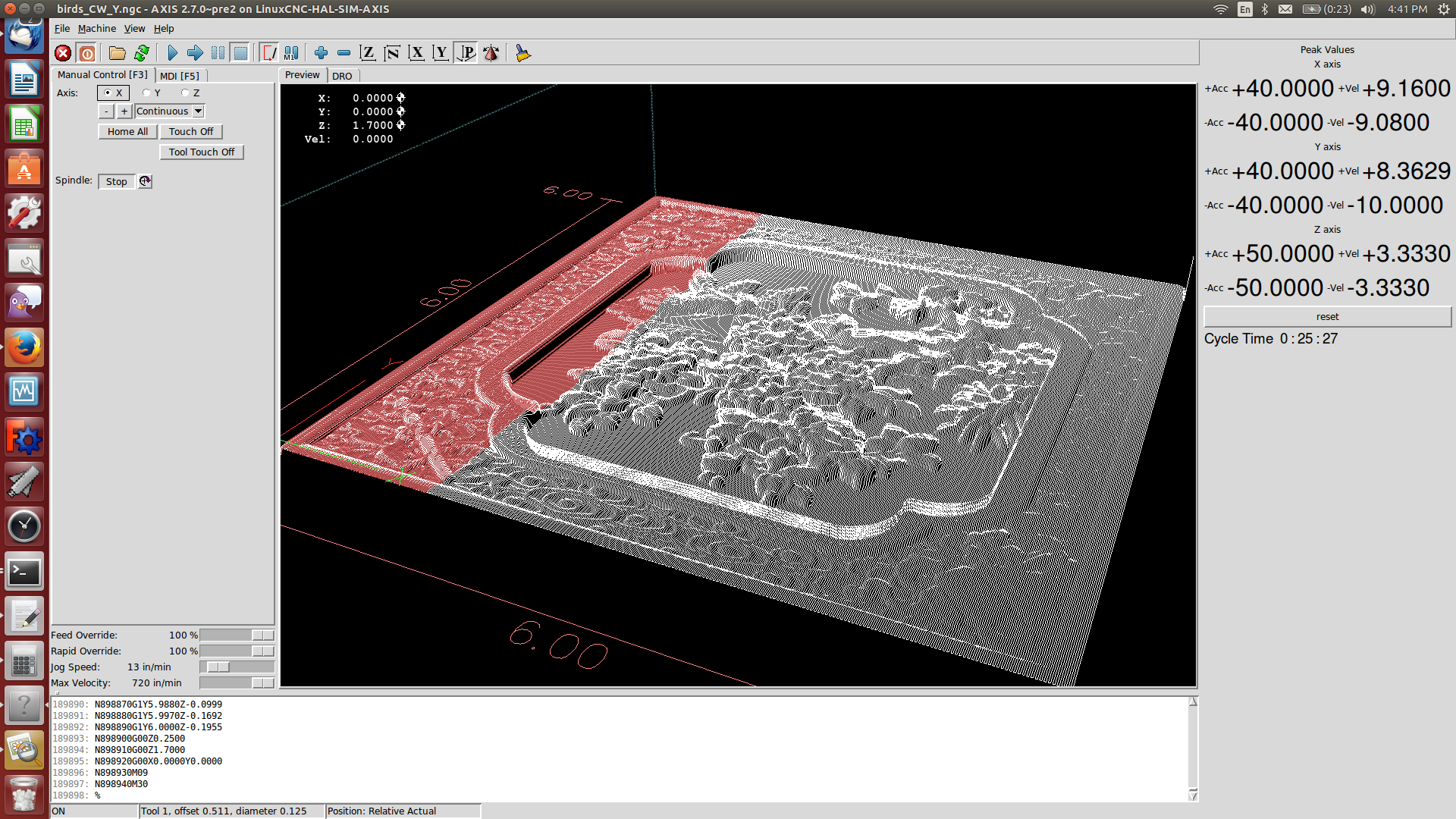Switch to the DRO tab

click(x=342, y=76)
